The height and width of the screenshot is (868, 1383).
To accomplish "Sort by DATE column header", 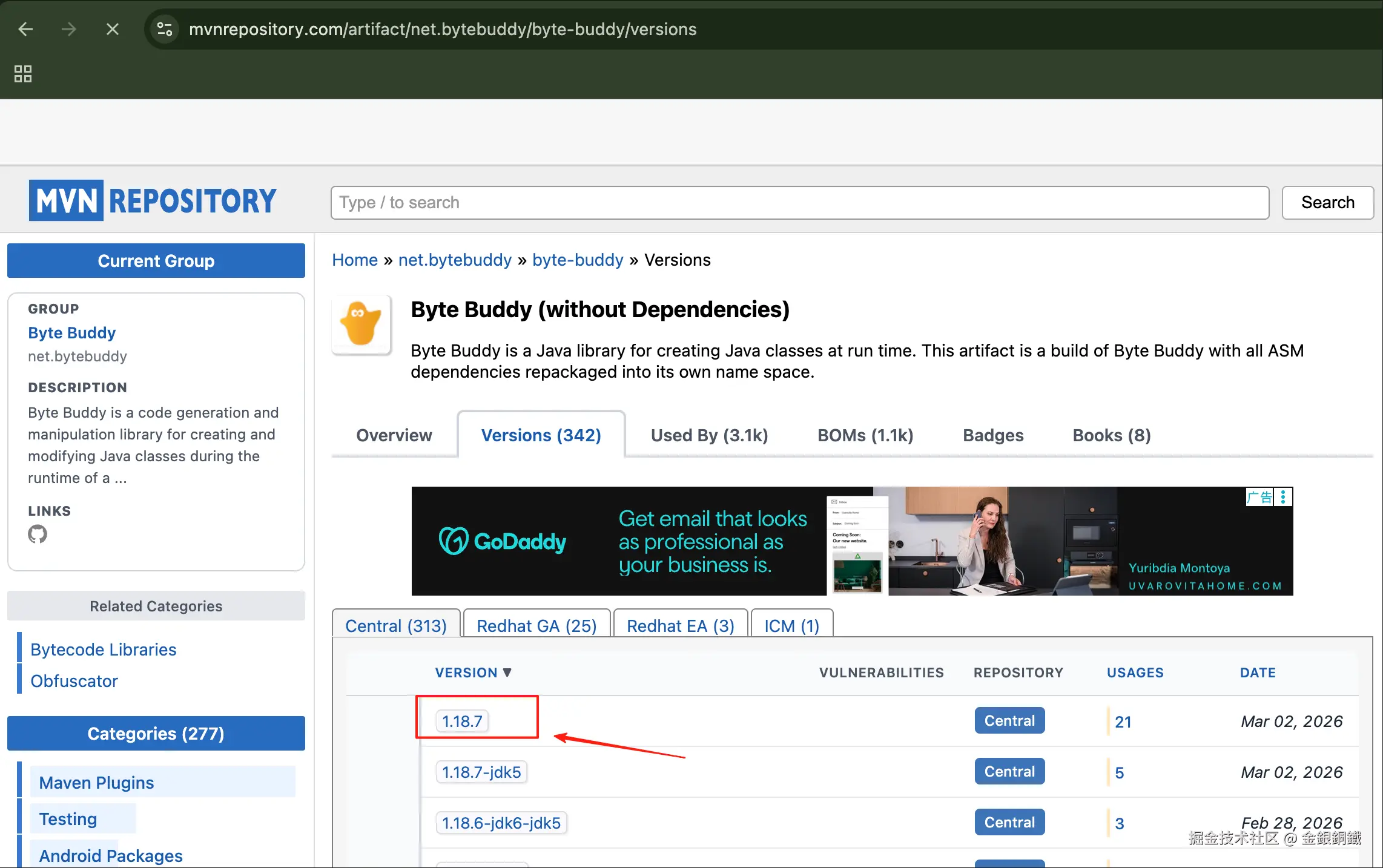I will pos(1258,672).
